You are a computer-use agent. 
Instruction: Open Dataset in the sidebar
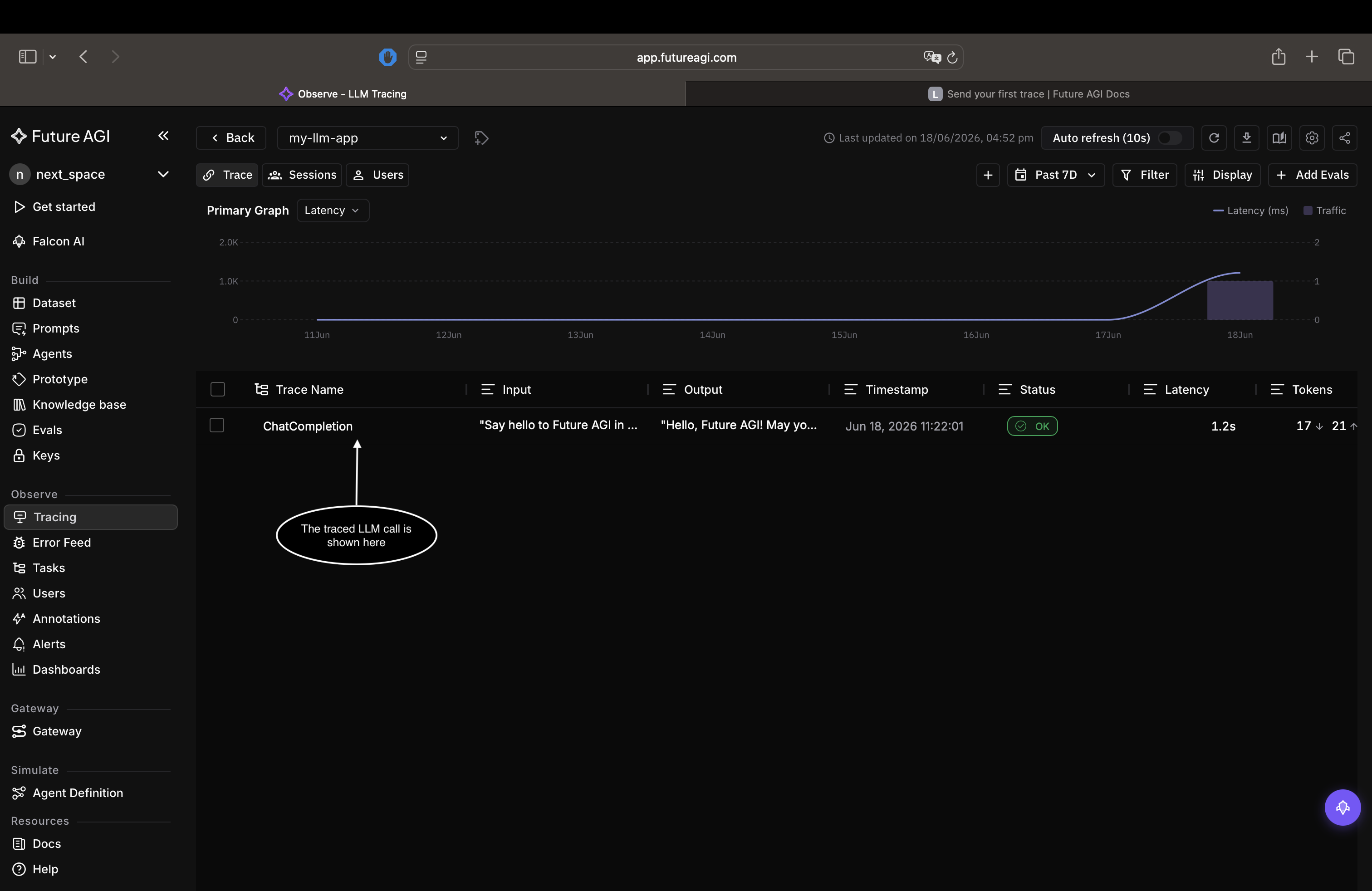pyautogui.click(x=90, y=303)
